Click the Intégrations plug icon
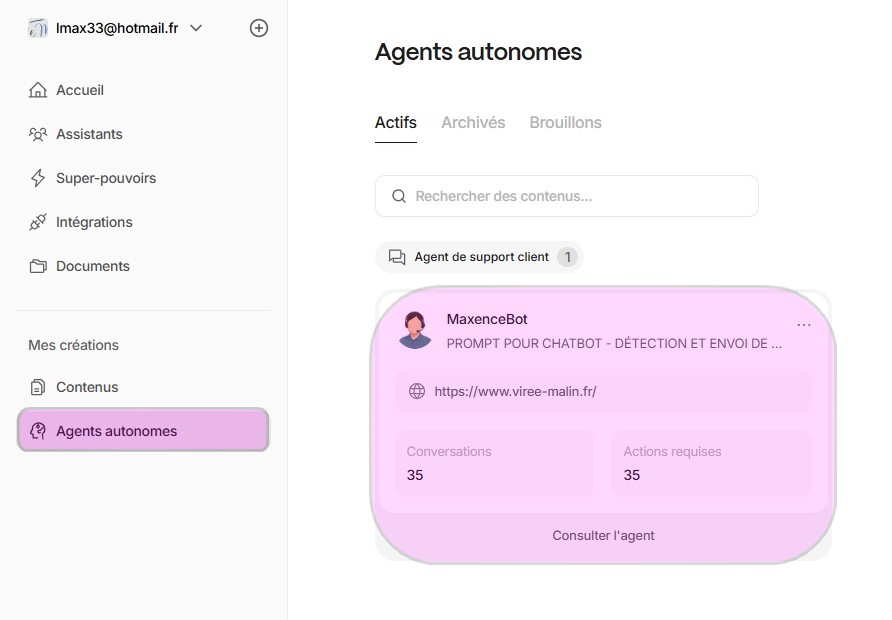 click(x=38, y=222)
